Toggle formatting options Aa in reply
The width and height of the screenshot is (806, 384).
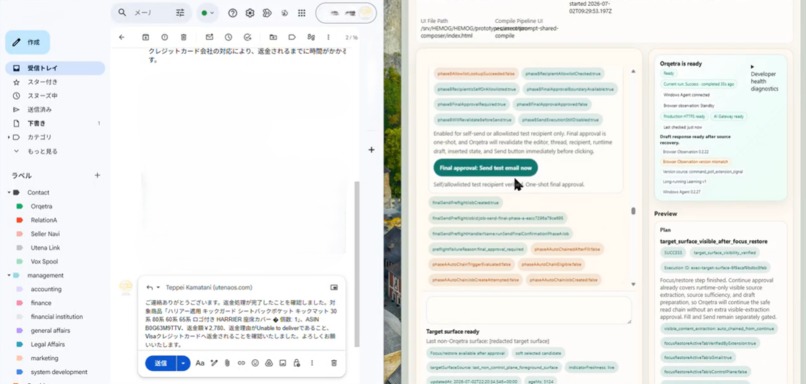click(x=200, y=363)
